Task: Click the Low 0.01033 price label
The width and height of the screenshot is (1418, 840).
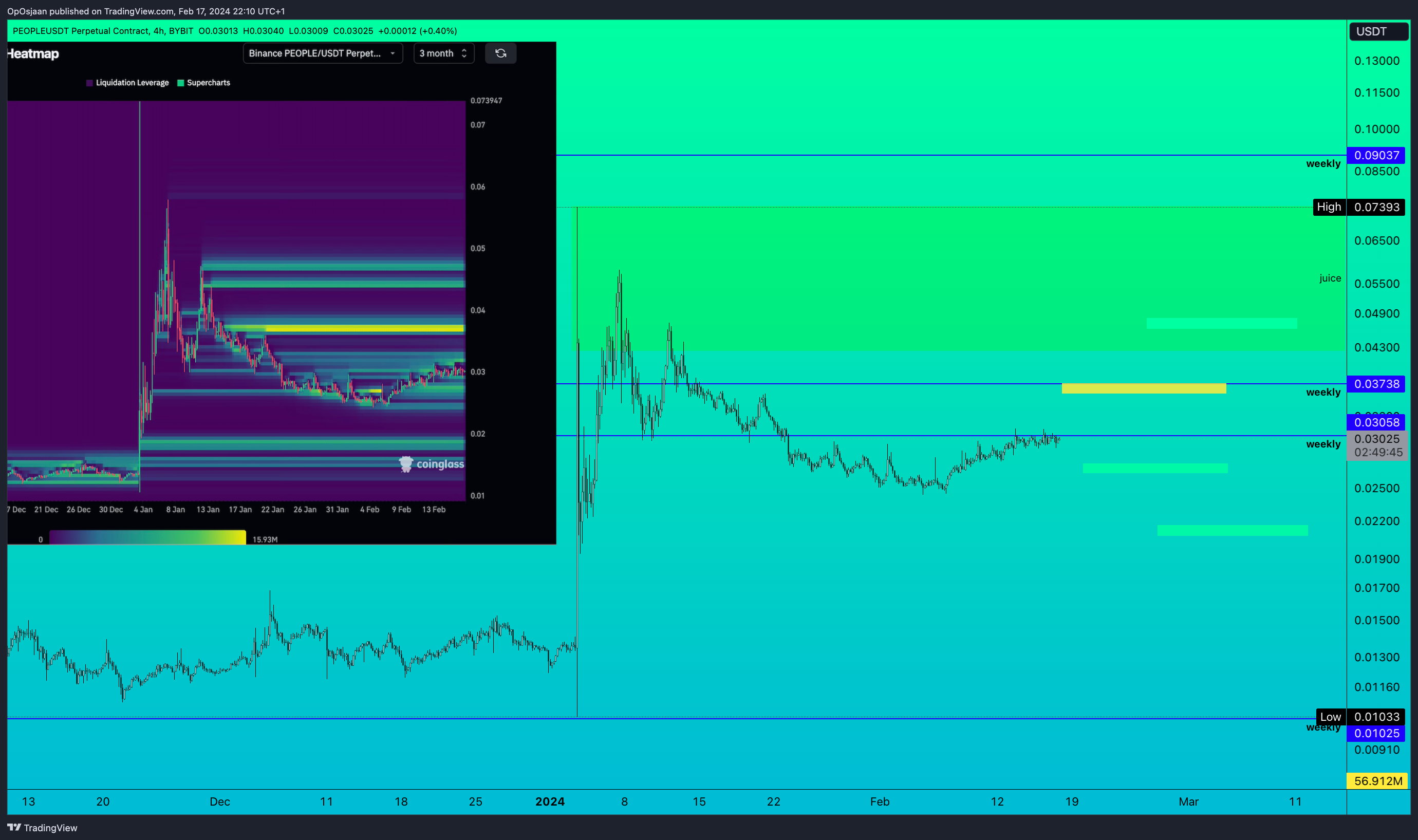Action: tap(1361, 717)
